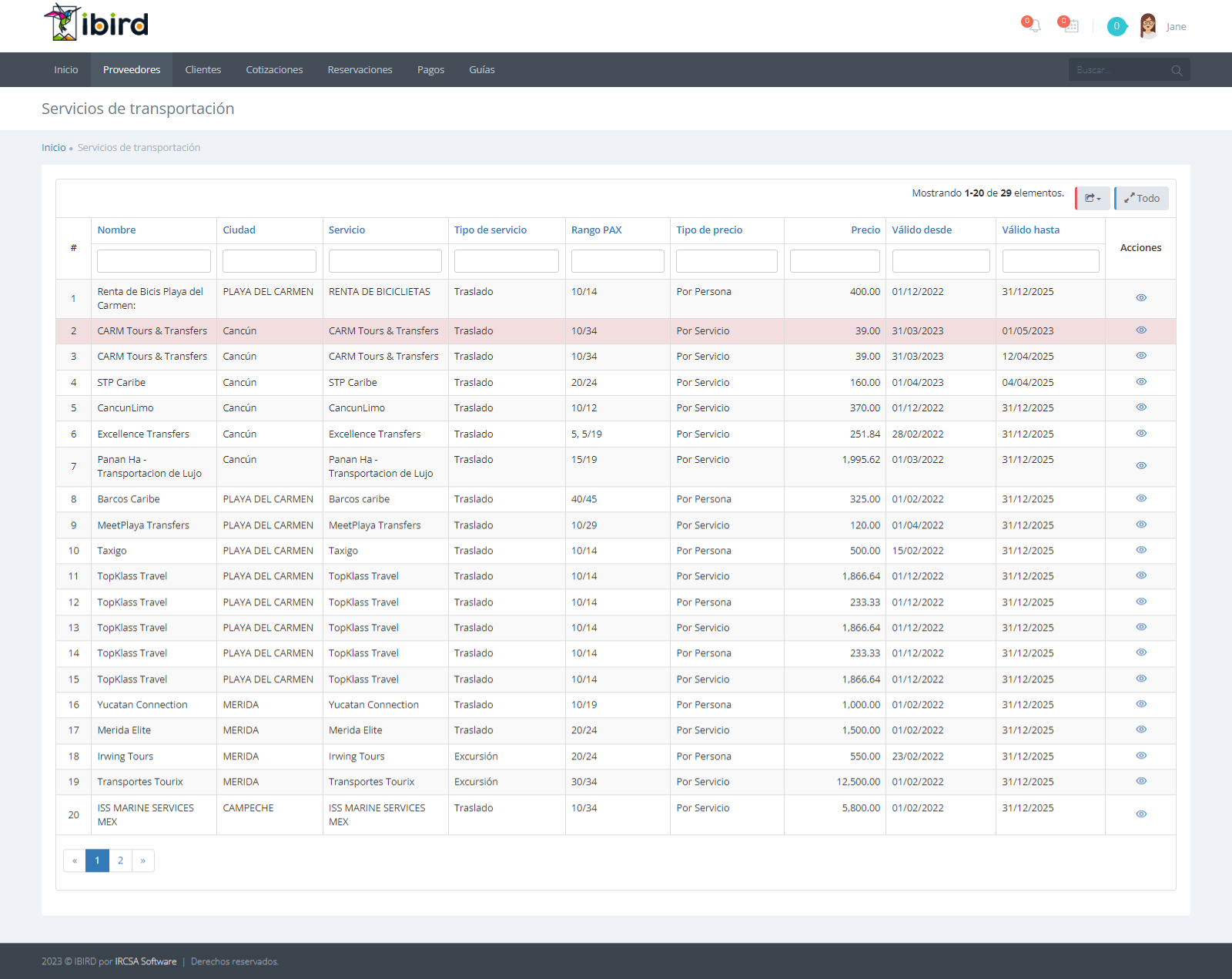This screenshot has height=979, width=1232.
Task: View details of MeetPlaya Transfers row
Action: pyautogui.click(x=1141, y=524)
